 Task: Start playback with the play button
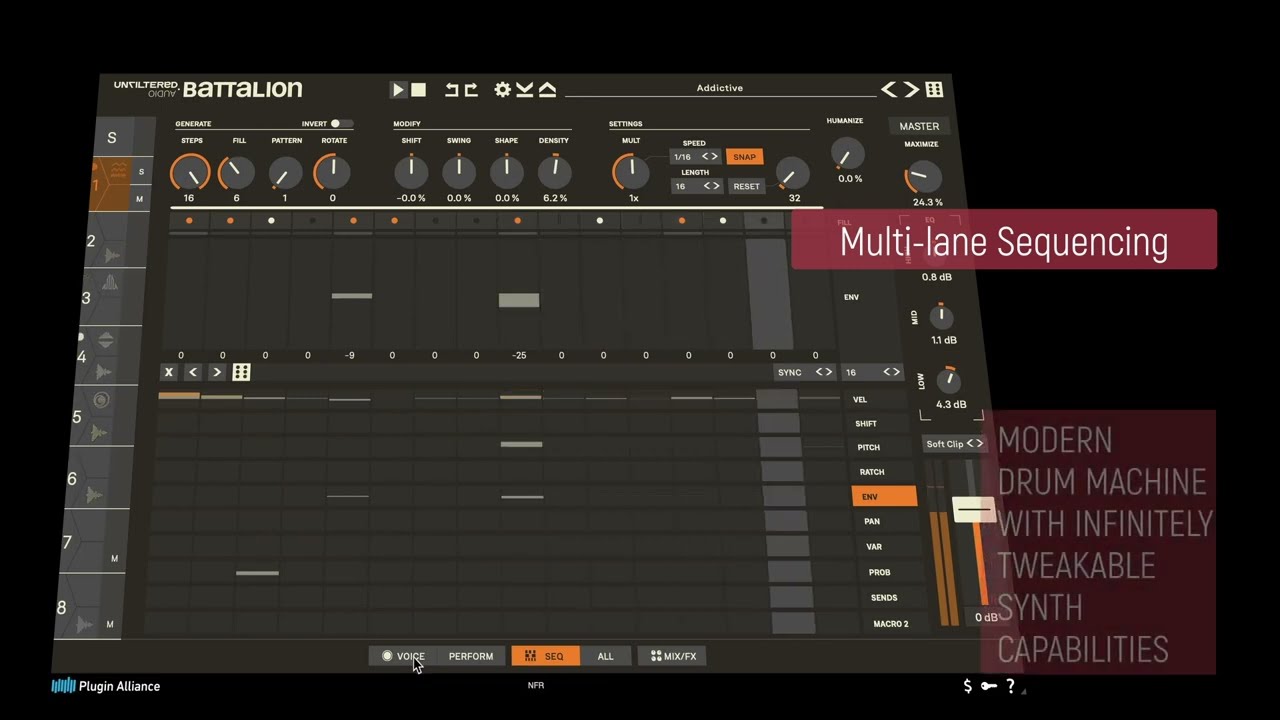(x=398, y=90)
